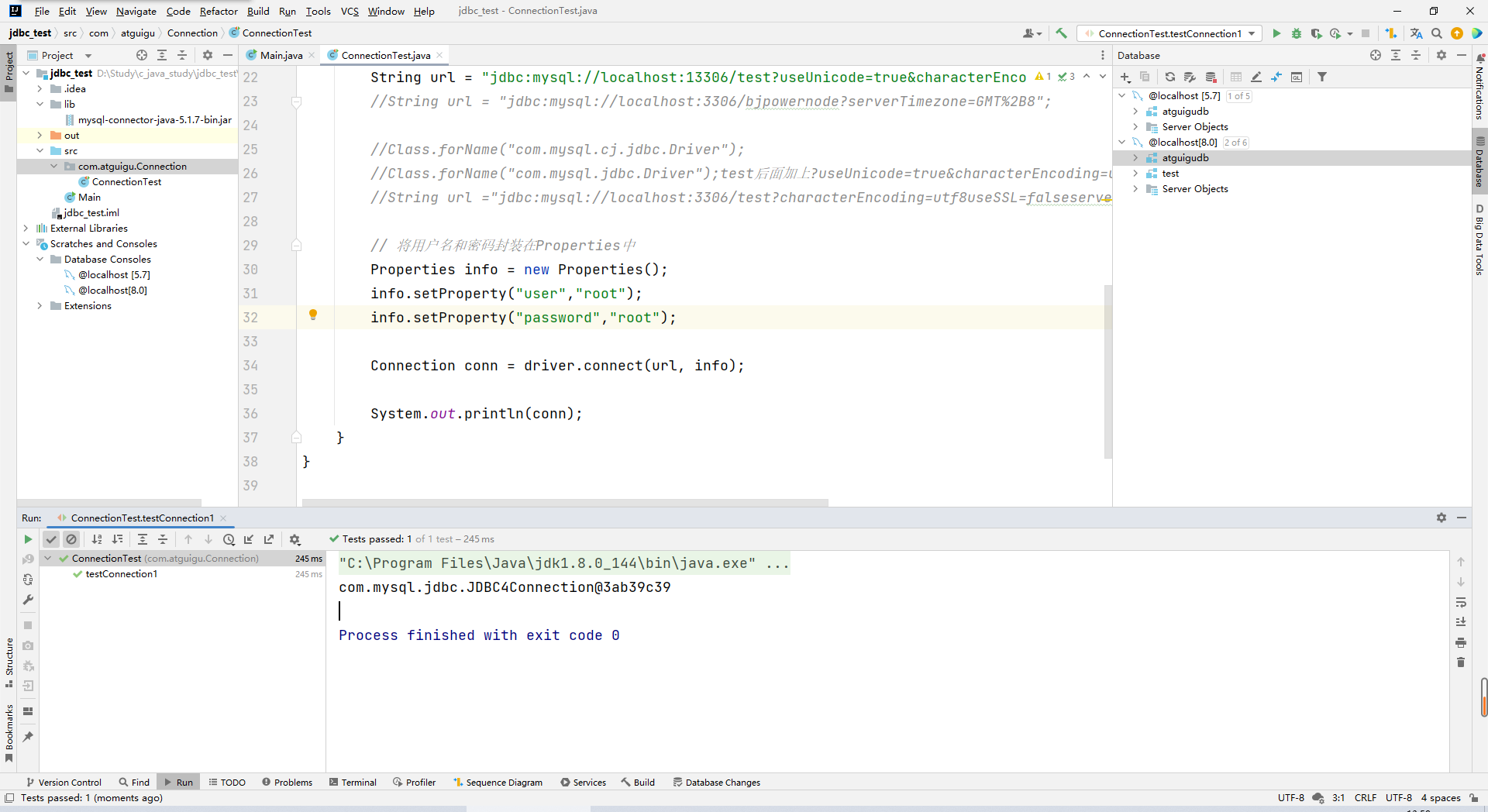
Task: Open Search Everywhere magnifier icon
Action: pos(1437,33)
